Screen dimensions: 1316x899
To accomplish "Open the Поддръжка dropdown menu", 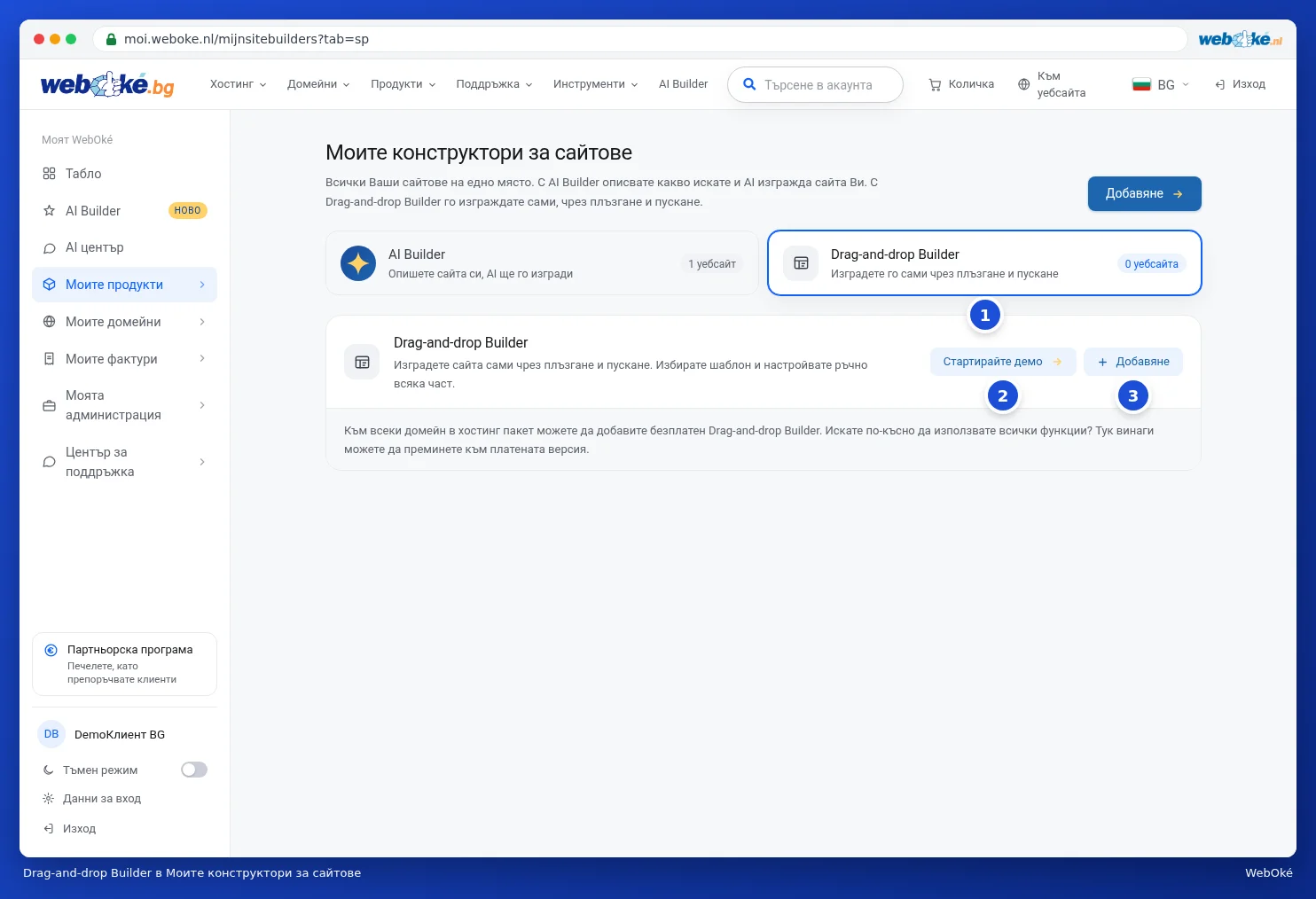I will point(495,84).
